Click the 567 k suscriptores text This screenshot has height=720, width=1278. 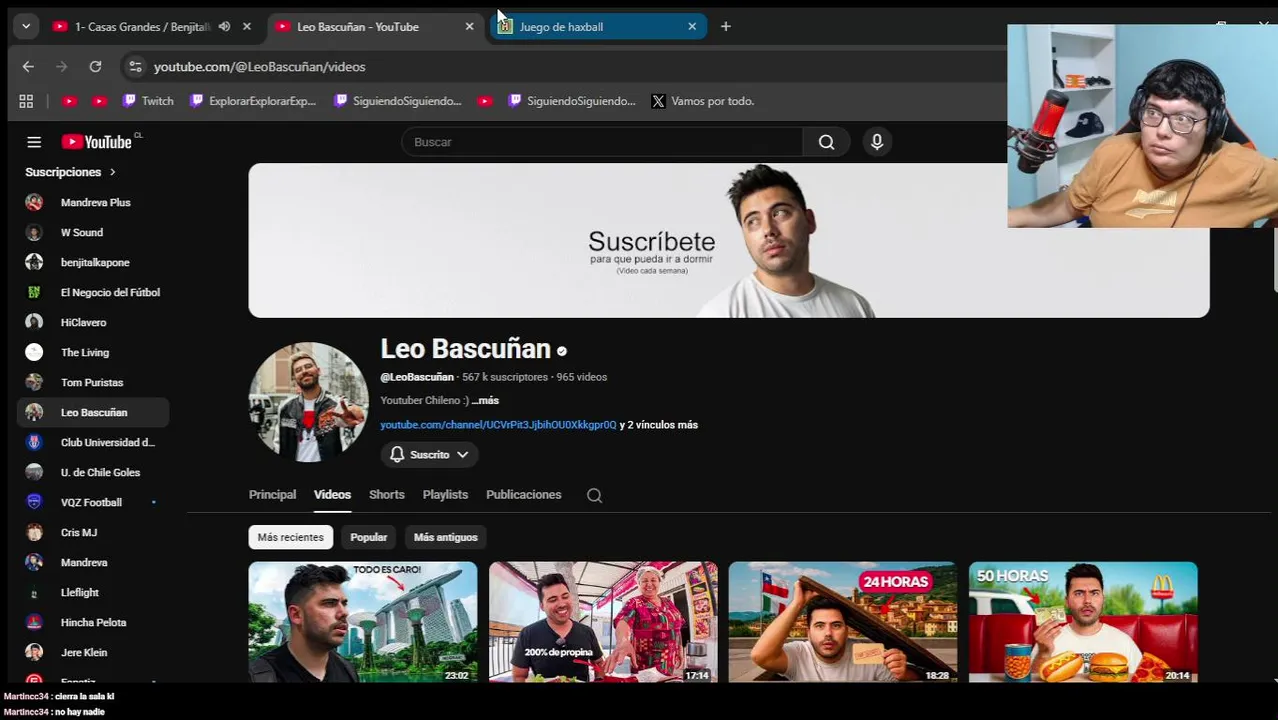pos(504,377)
